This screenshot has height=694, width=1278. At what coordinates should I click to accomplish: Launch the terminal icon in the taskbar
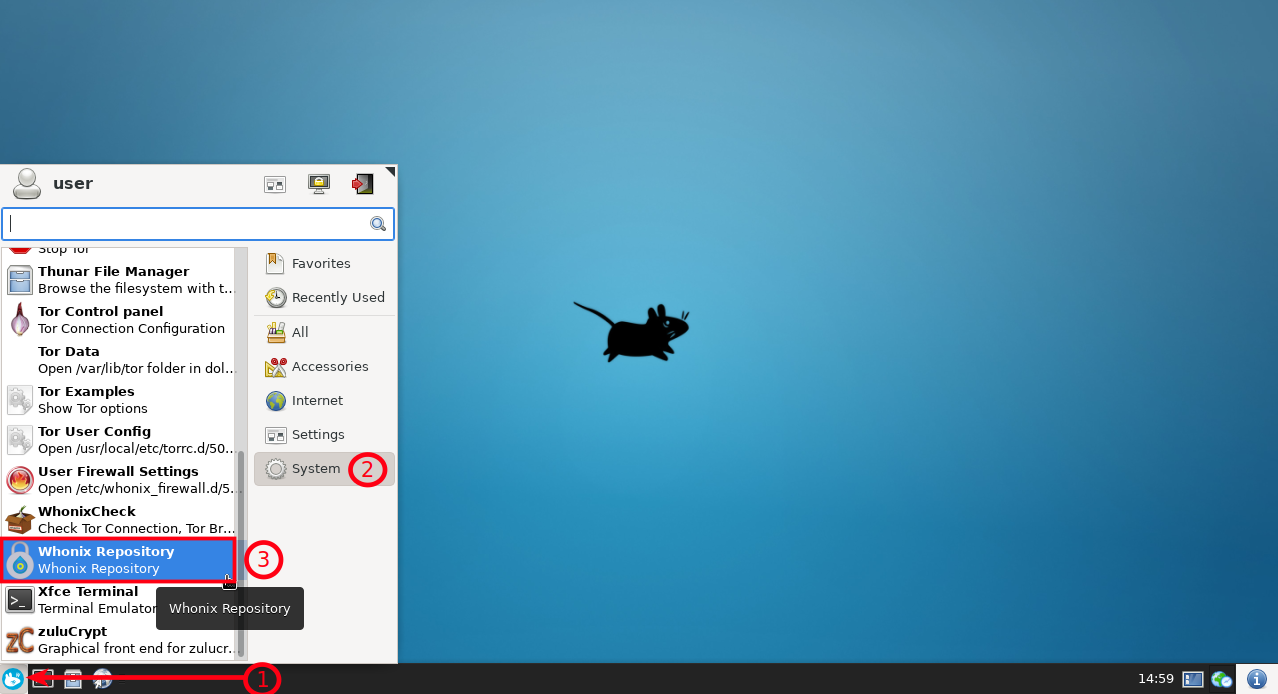[x=43, y=679]
